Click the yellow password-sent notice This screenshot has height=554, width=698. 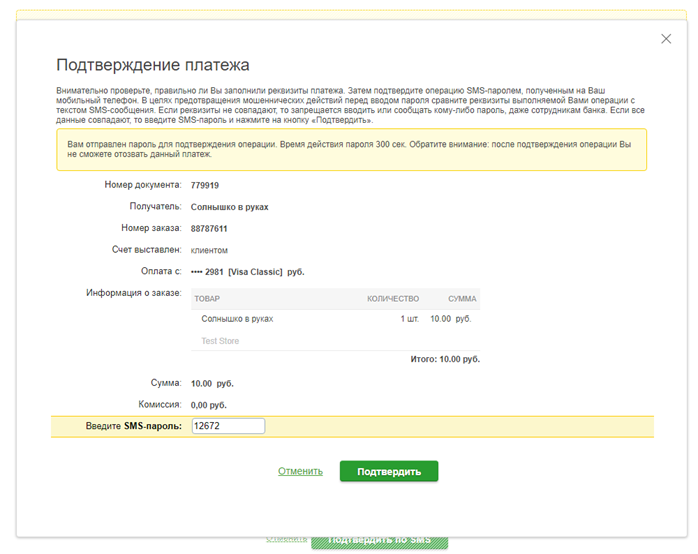(x=350, y=149)
